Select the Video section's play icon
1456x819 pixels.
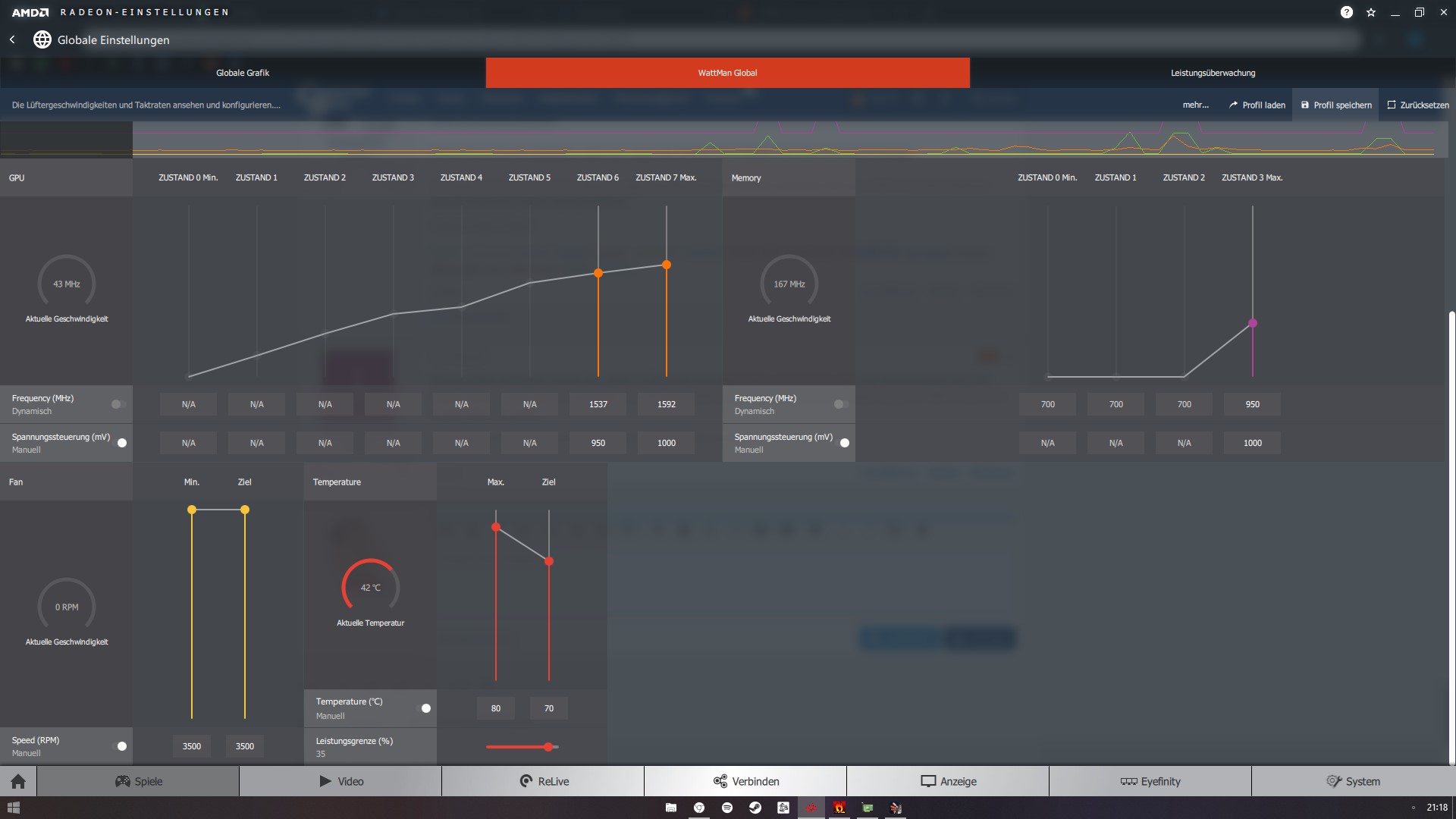(x=325, y=781)
